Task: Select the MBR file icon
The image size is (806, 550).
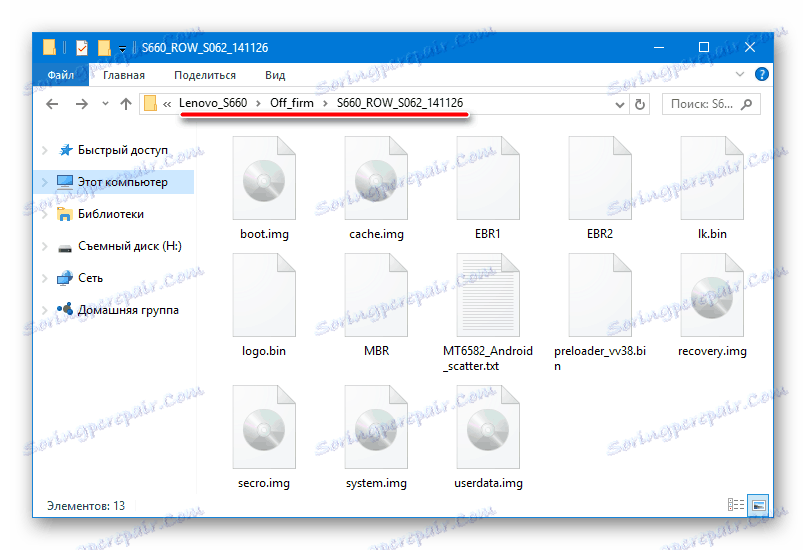Action: coord(376,295)
